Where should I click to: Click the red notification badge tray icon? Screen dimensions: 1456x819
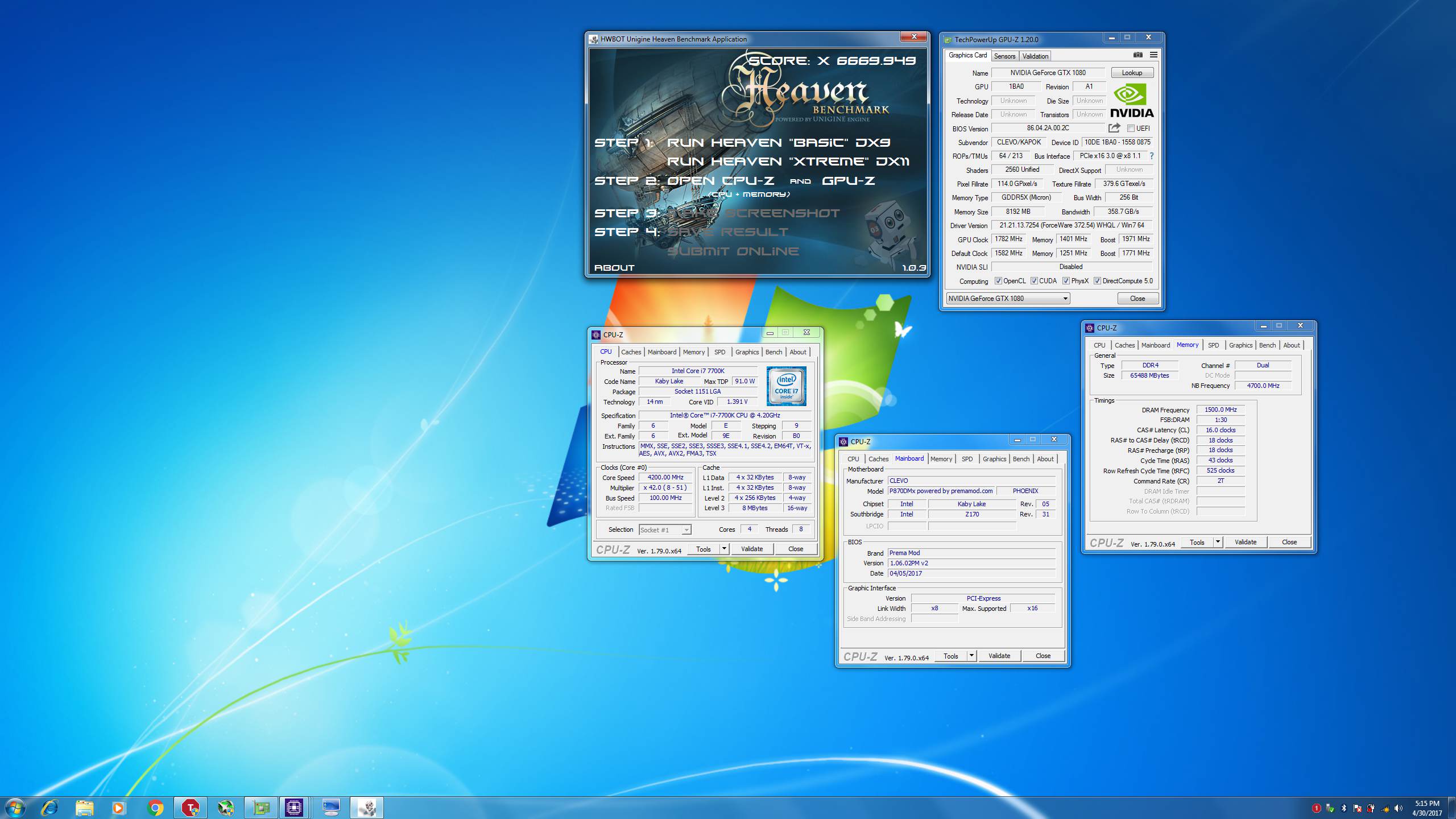click(x=1316, y=808)
